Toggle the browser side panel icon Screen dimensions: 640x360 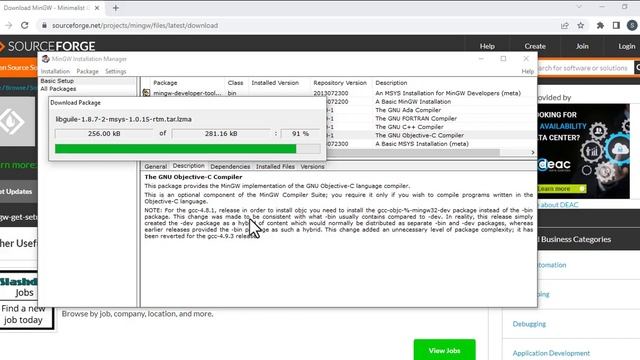coord(616,25)
